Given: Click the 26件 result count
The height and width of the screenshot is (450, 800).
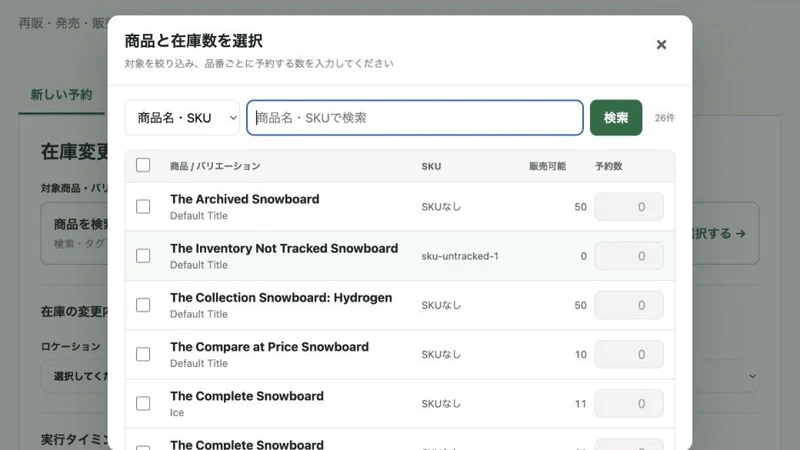Looking at the screenshot, I should pyautogui.click(x=665, y=118).
